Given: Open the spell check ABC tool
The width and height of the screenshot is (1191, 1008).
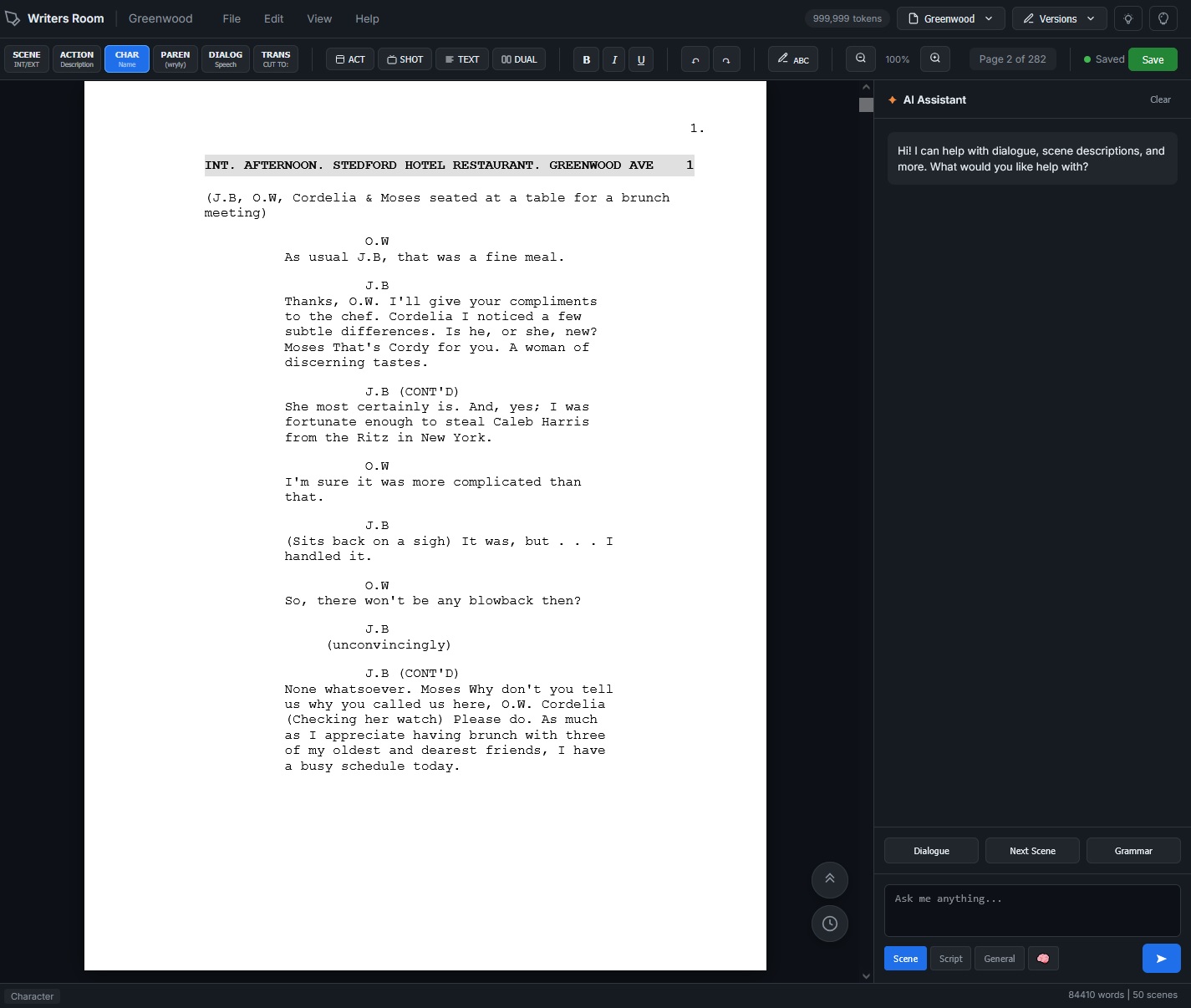Looking at the screenshot, I should click(792, 59).
